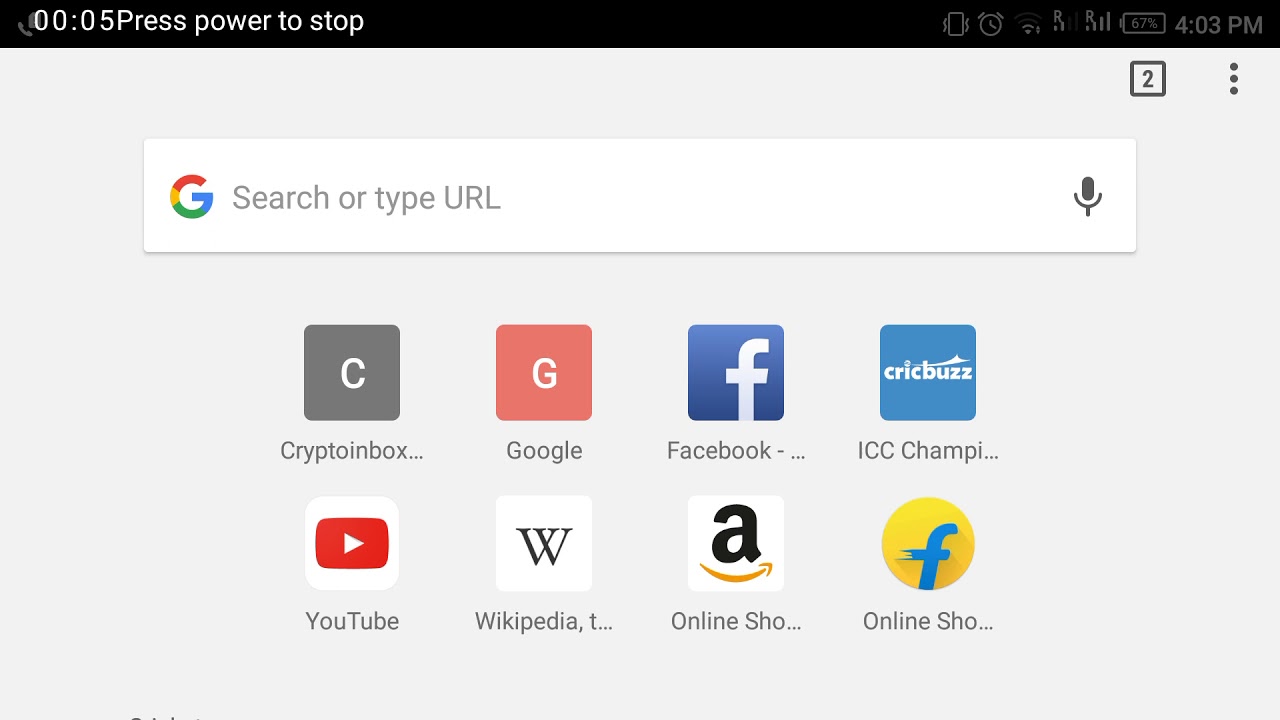Open the Google shortcut tile

click(544, 373)
